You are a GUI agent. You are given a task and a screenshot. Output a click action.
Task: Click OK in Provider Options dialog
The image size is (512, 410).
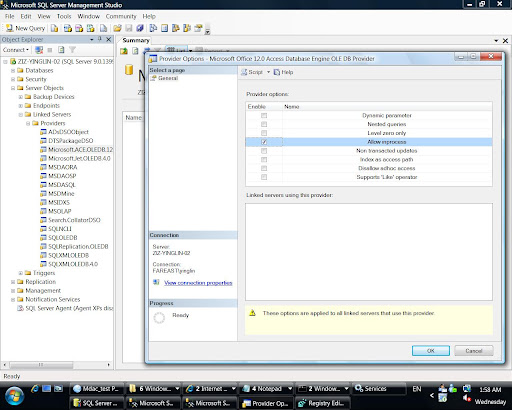(431, 351)
